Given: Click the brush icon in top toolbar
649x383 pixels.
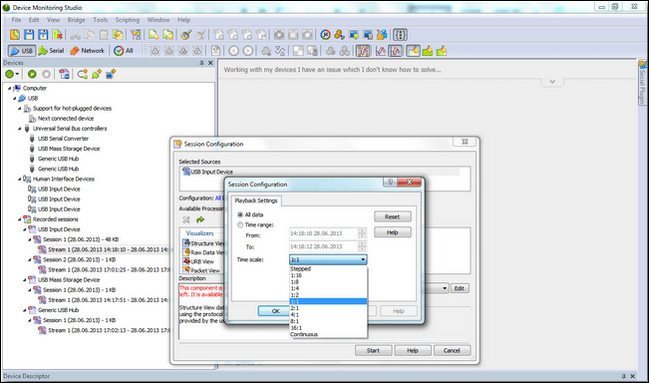Looking at the screenshot, I should click(186, 35).
